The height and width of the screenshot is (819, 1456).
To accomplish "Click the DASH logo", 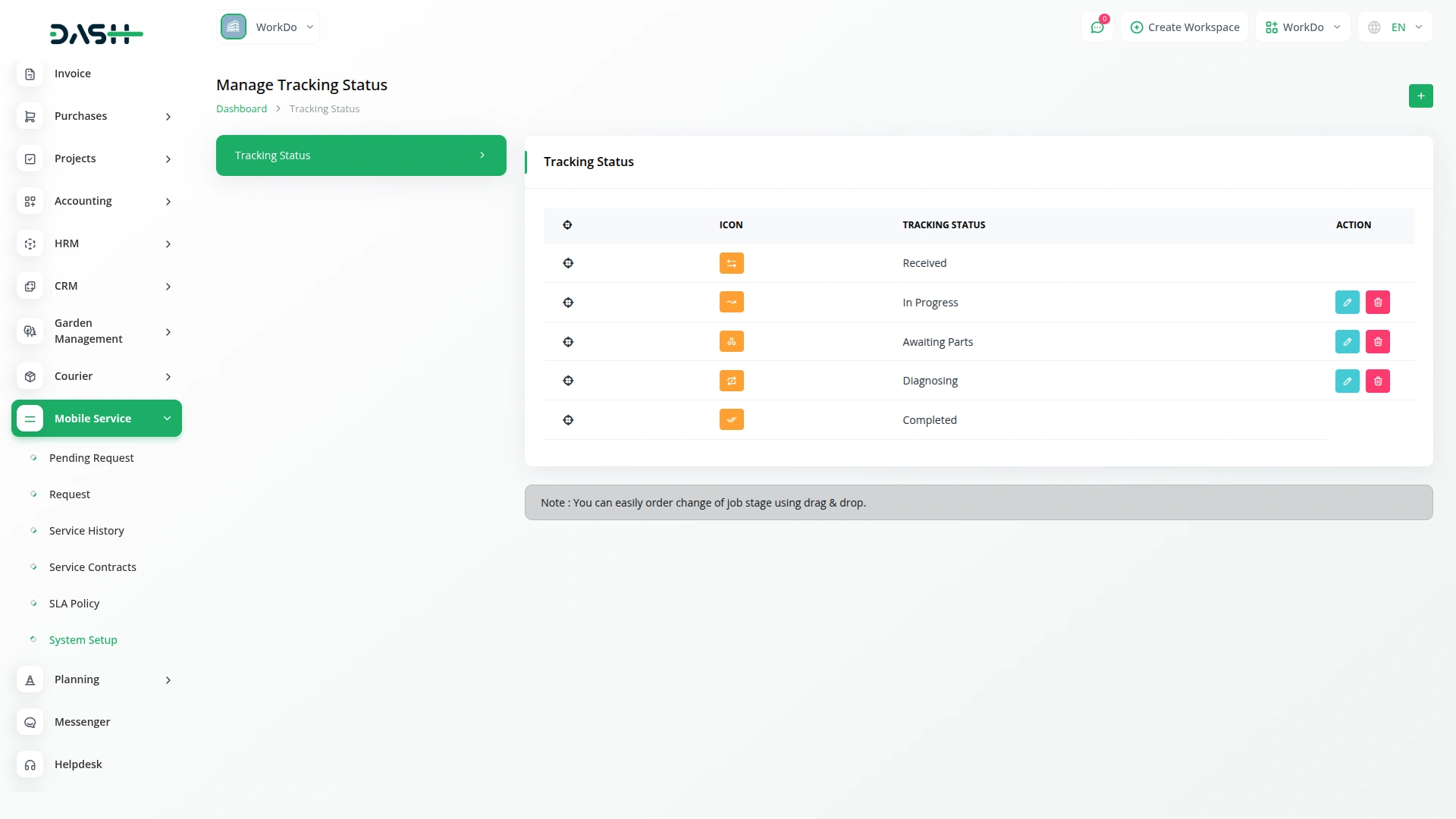I will [96, 33].
